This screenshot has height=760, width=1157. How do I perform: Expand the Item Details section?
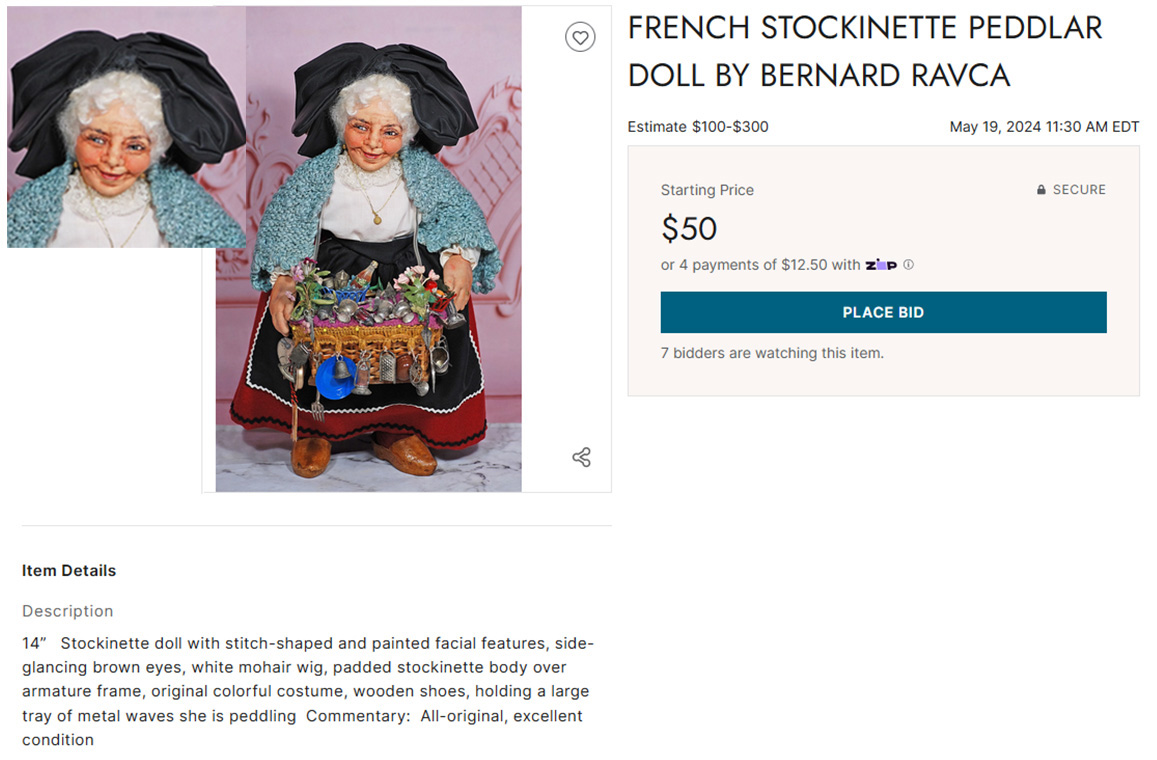[69, 570]
